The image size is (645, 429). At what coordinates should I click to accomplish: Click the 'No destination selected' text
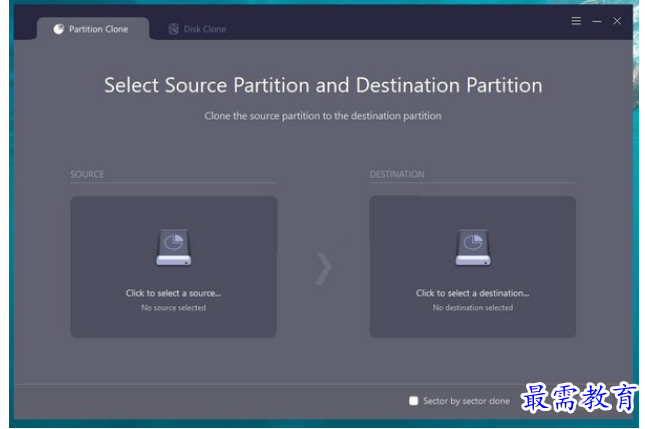click(x=473, y=308)
